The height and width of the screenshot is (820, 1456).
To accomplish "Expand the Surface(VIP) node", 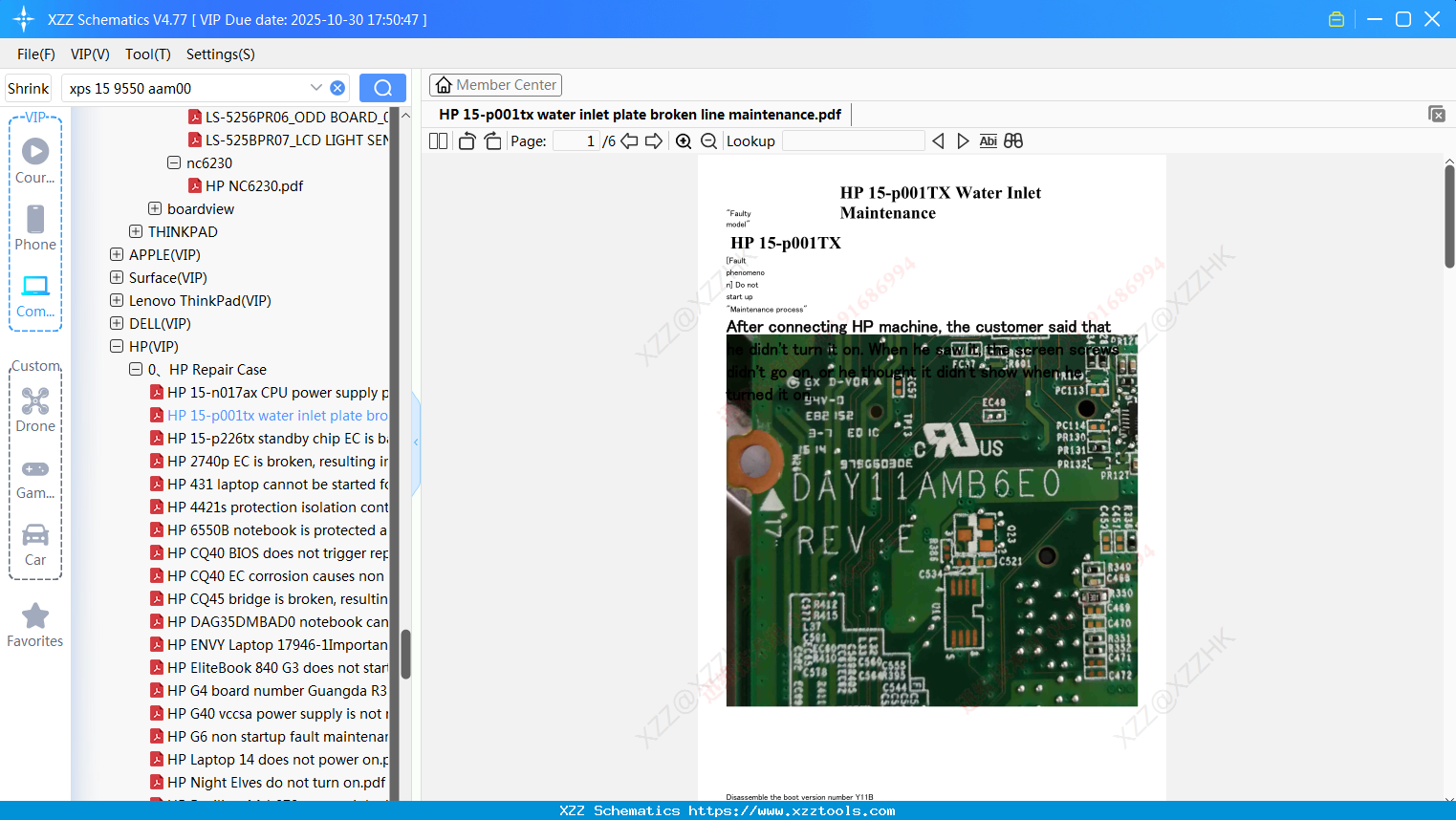I will click(117, 277).
